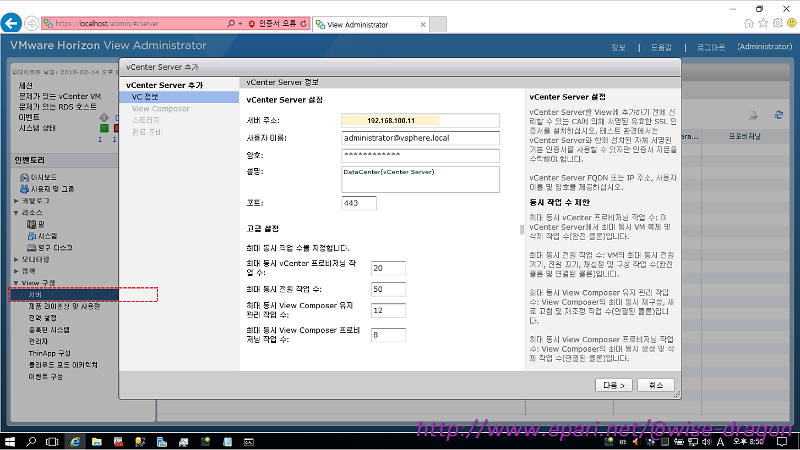This screenshot has width=800, height=450.
Task: Click refresh icon in background server panel
Action: click(779, 115)
